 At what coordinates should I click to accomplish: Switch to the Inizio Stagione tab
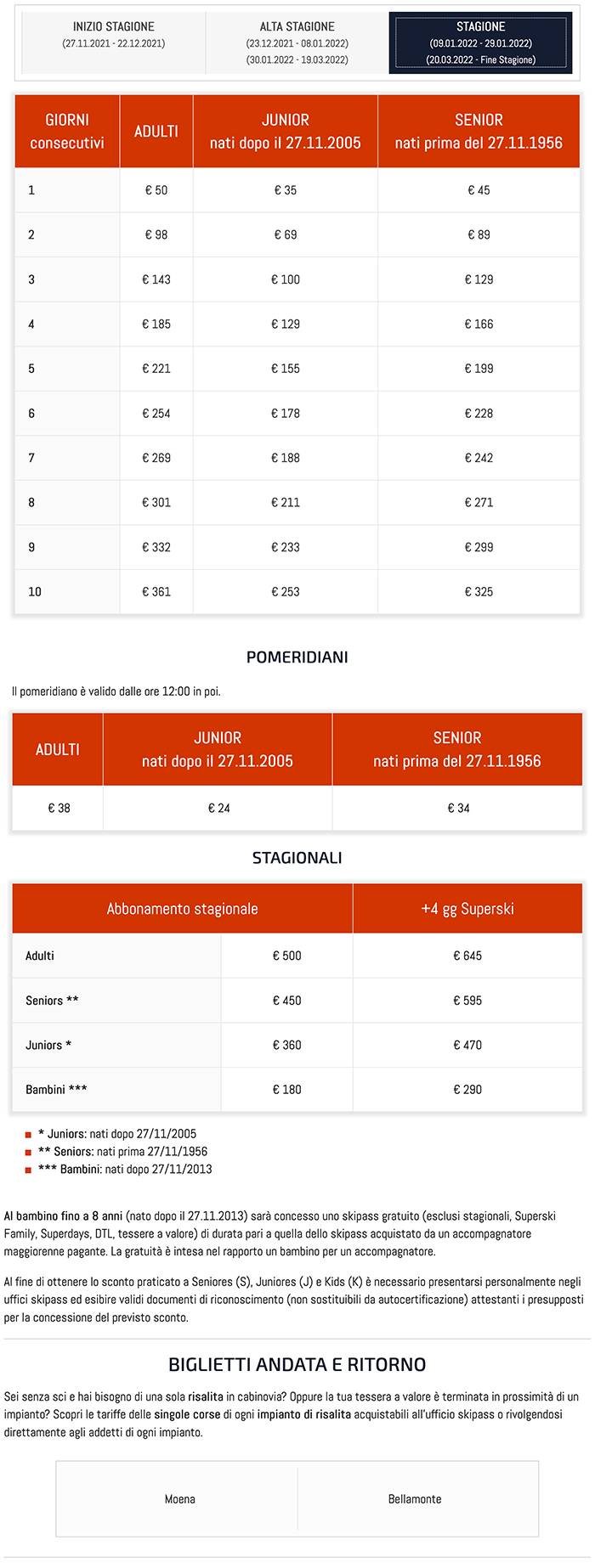coord(114,42)
